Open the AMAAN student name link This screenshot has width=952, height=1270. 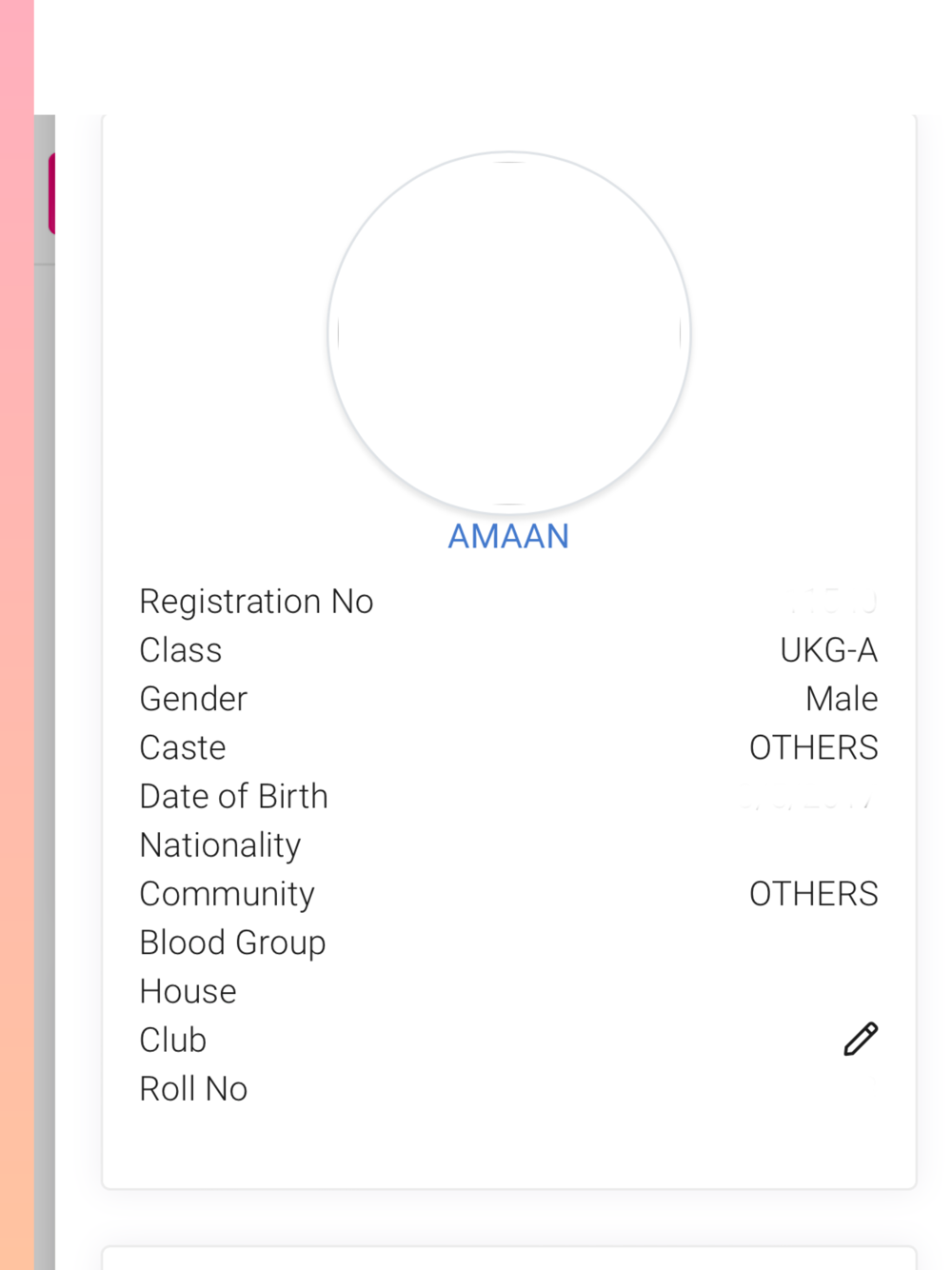[508, 537]
